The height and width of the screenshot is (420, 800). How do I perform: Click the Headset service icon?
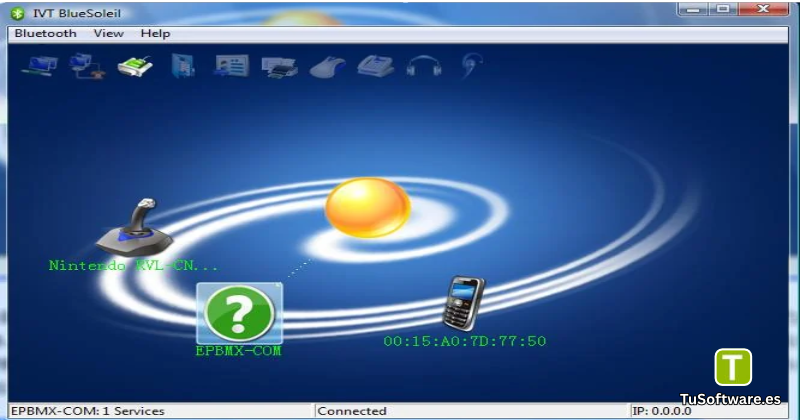click(x=470, y=65)
